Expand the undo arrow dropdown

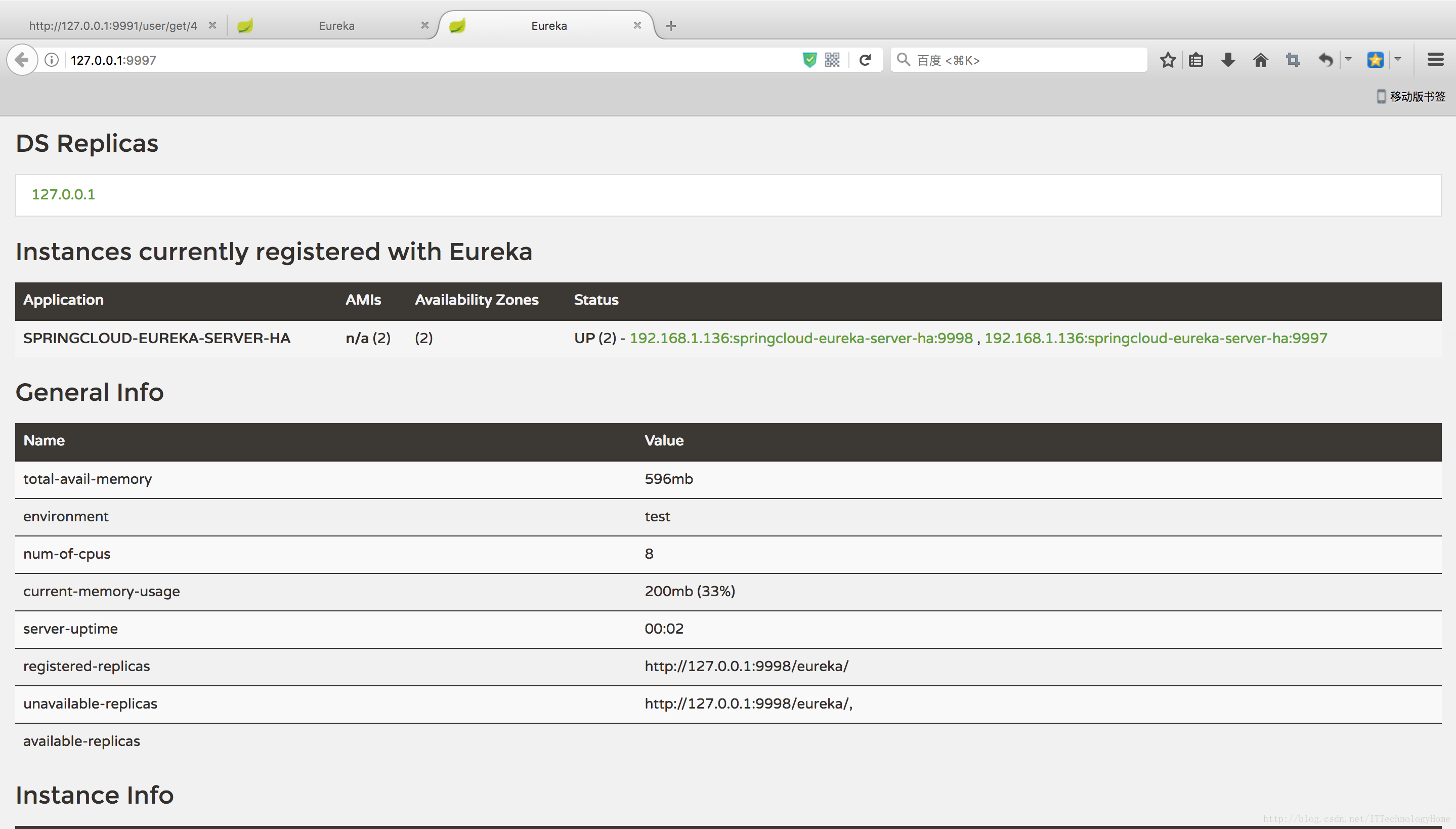pos(1348,59)
